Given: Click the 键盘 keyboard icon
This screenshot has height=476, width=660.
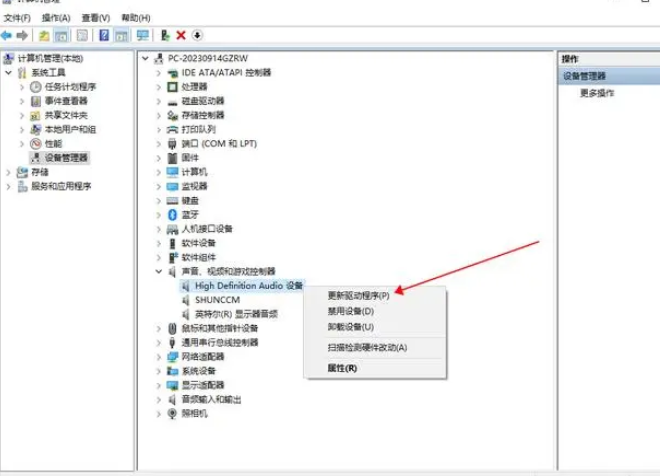Looking at the screenshot, I should point(173,201).
